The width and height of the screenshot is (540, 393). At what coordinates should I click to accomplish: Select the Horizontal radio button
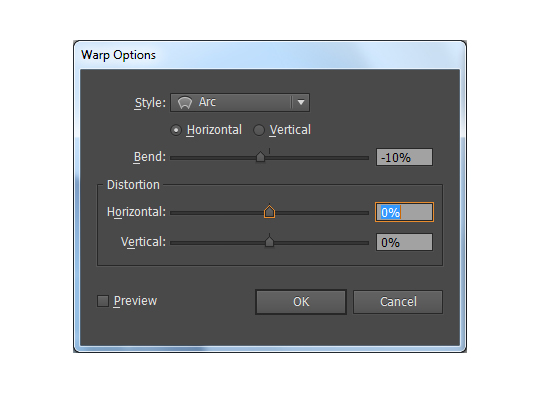(x=176, y=130)
